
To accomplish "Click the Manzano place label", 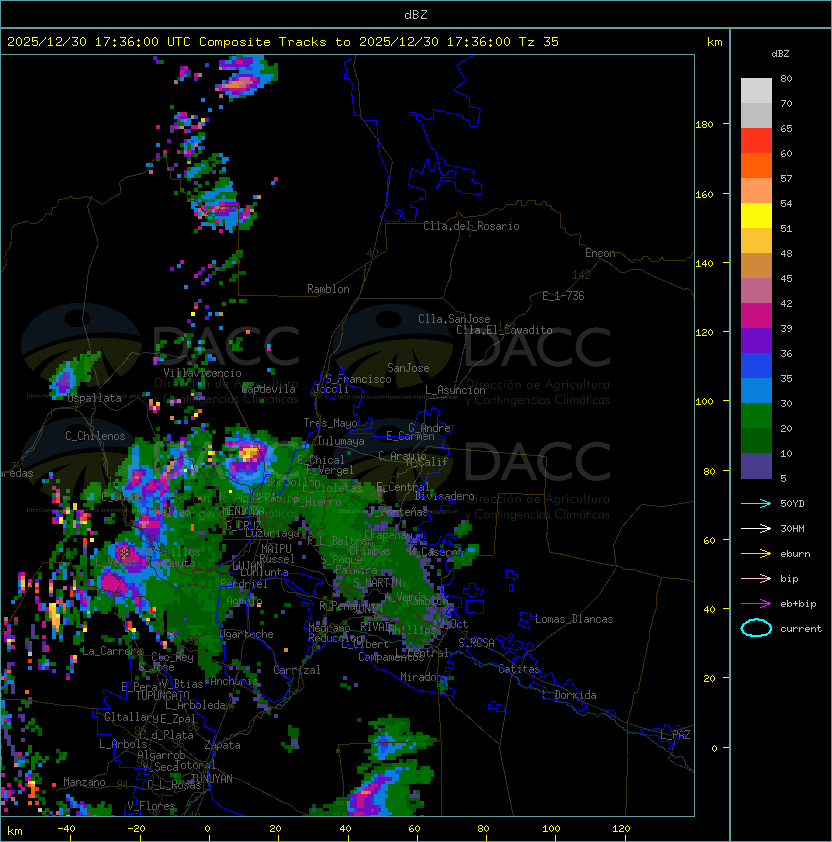I will coord(84,782).
